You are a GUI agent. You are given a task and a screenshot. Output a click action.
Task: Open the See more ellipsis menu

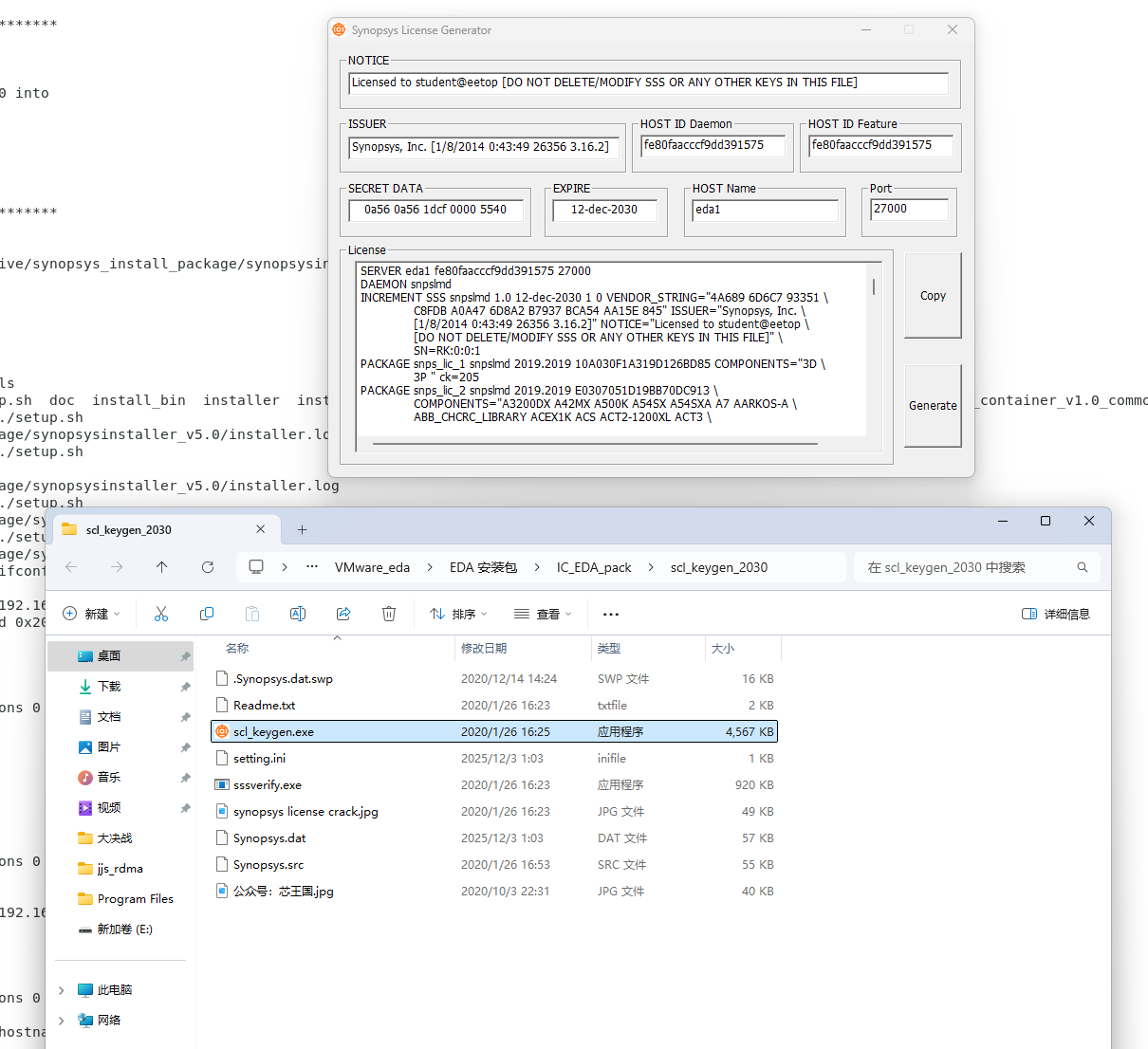pyautogui.click(x=611, y=614)
